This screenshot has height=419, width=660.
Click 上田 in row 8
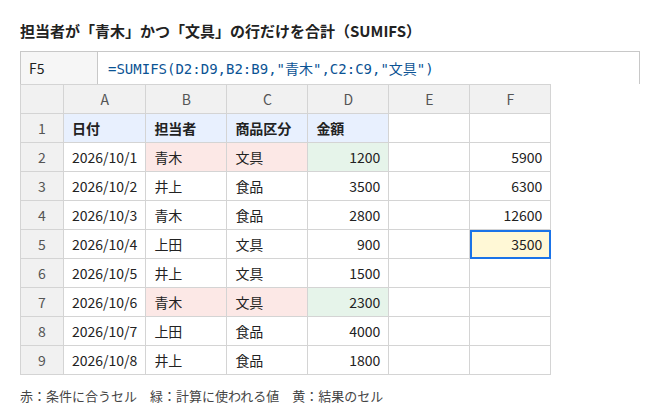coord(186,332)
